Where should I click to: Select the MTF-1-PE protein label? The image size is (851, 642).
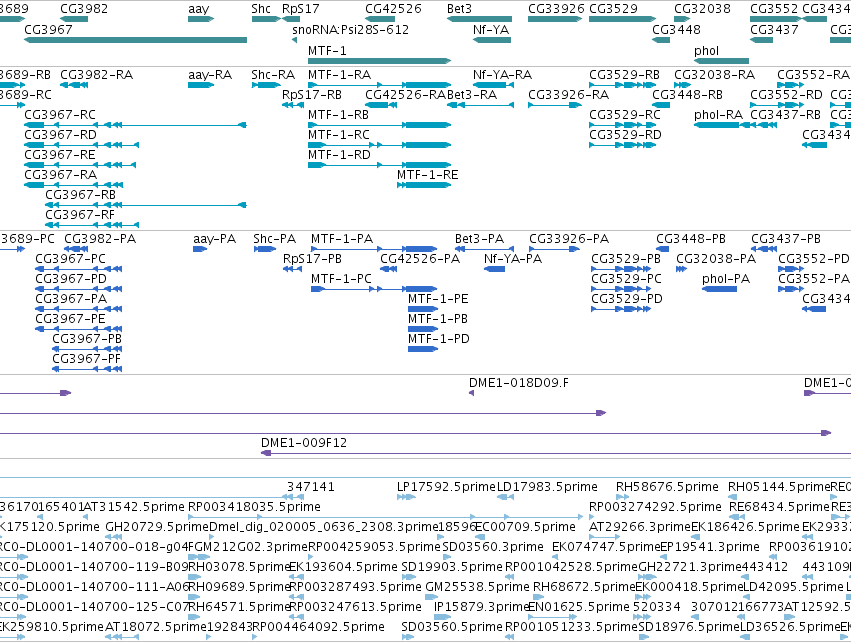pyautogui.click(x=438, y=298)
